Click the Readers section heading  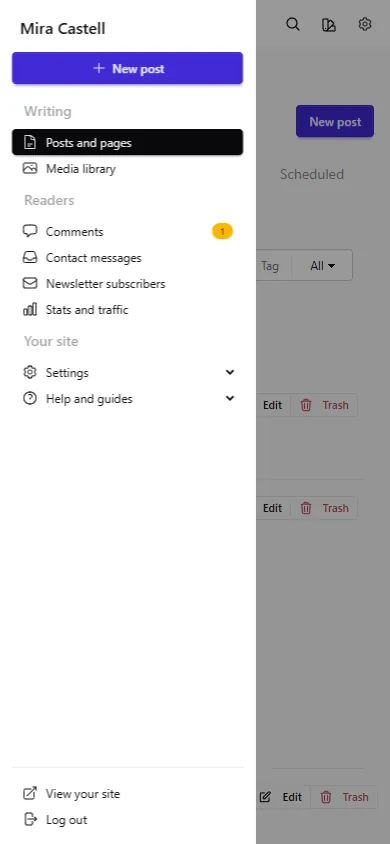tap(49, 201)
